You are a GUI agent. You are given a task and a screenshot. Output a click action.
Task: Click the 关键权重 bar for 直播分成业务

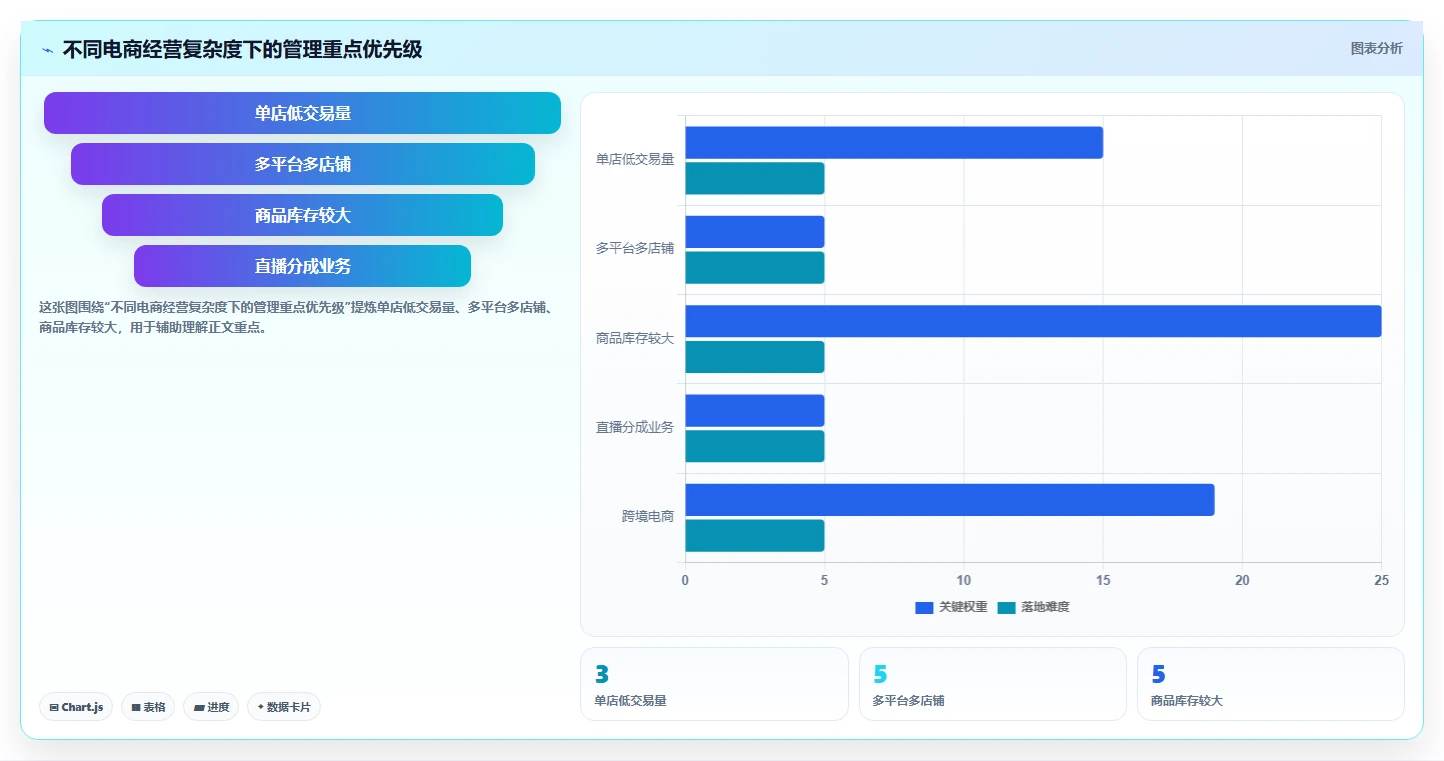click(x=755, y=410)
